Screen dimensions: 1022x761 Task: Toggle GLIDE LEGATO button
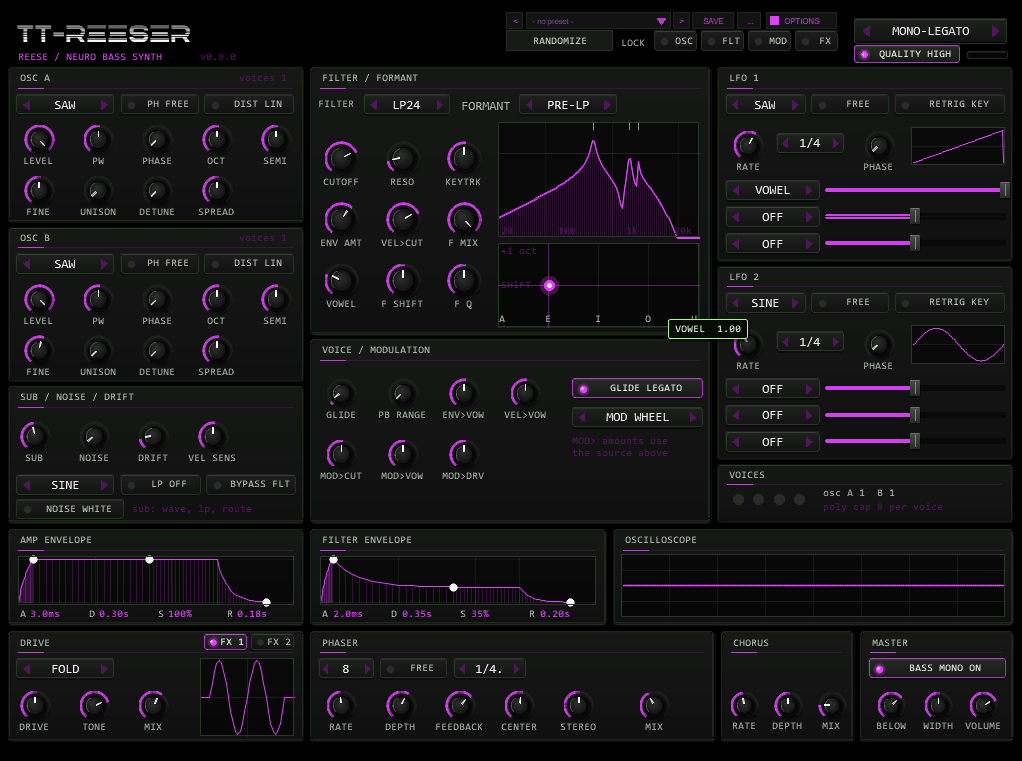637,388
